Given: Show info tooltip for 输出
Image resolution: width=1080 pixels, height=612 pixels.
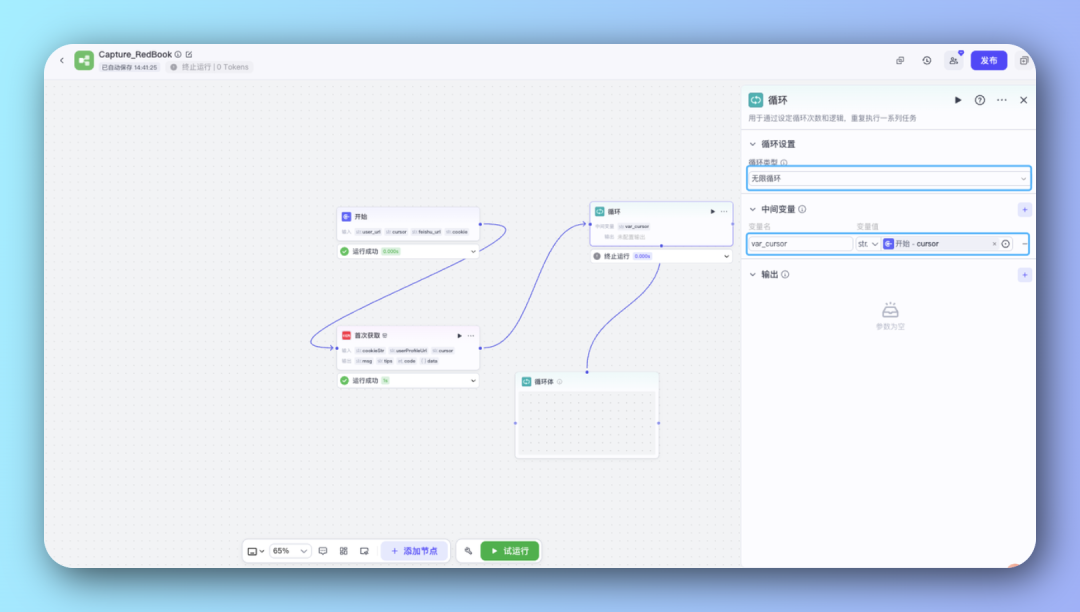Looking at the screenshot, I should (x=785, y=275).
